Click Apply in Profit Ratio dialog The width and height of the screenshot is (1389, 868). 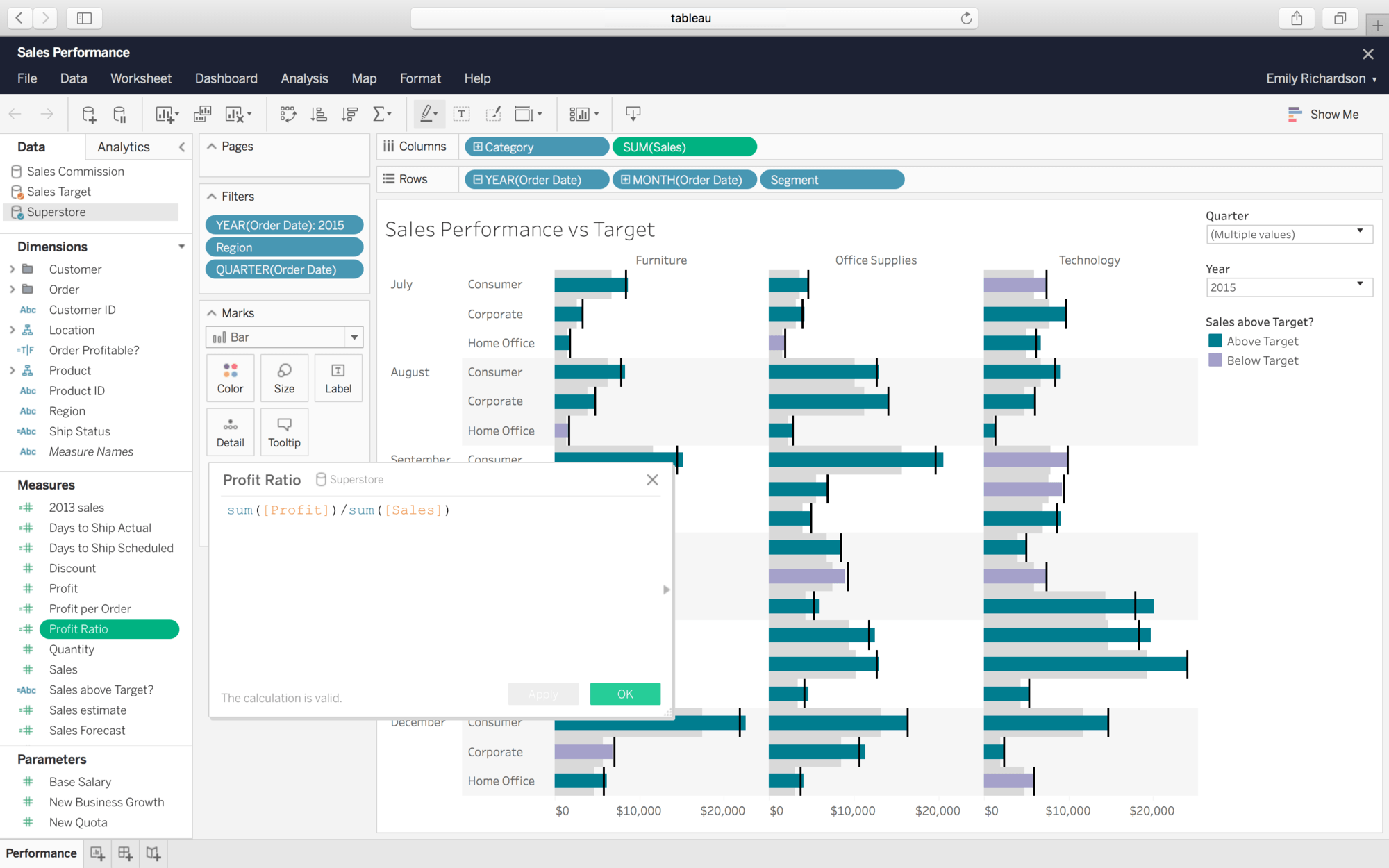tap(543, 693)
